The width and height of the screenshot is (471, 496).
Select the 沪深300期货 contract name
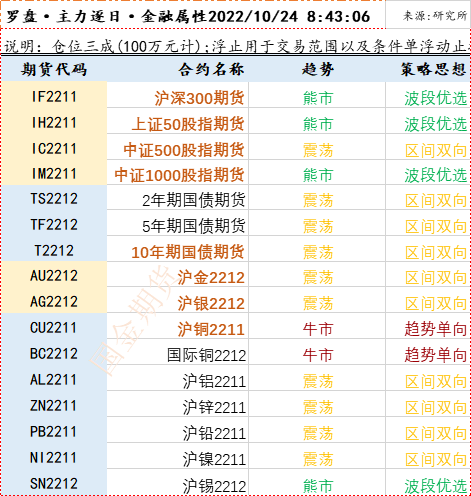(x=199, y=99)
